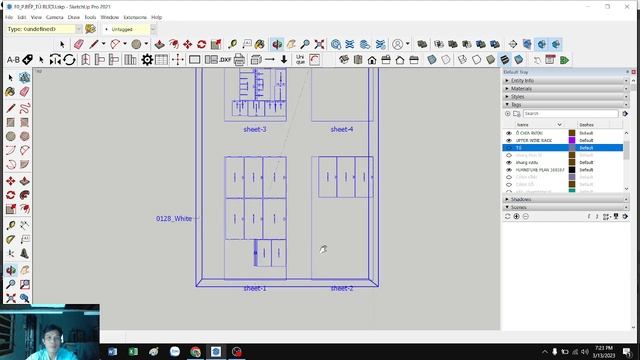The height and width of the screenshot is (360, 640).
Task: Select the Eraser tool in top toolbar
Action: [x=79, y=44]
